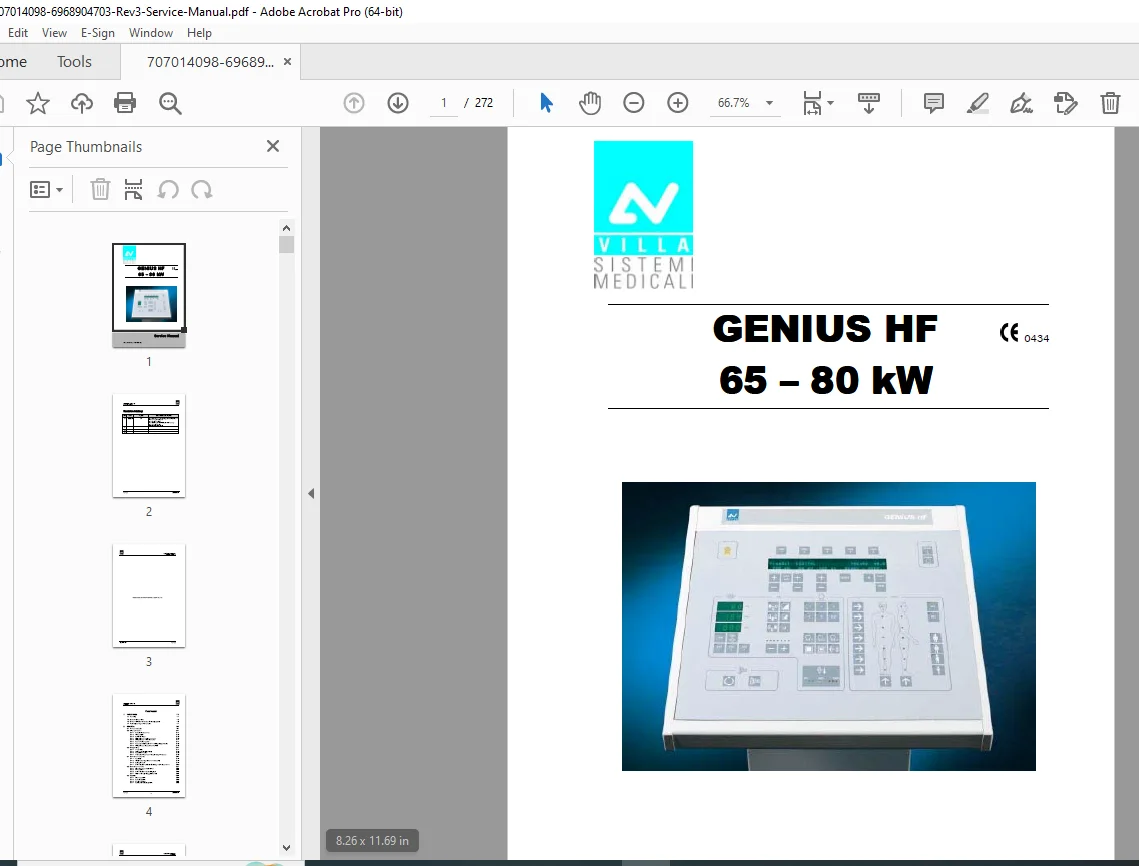Image resolution: width=1139 pixels, height=866 pixels.
Task: Switch to the Tools tab
Action: click(74, 62)
